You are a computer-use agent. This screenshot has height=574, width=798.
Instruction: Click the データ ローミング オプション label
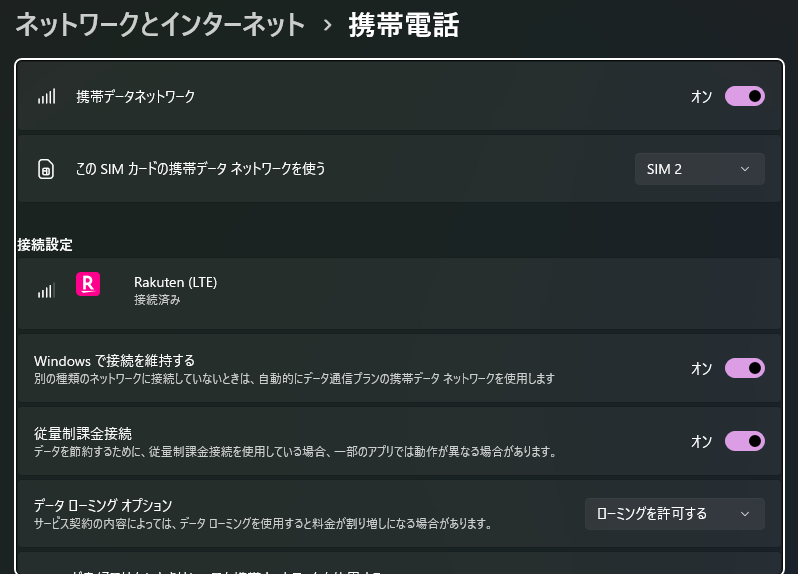tap(104, 505)
